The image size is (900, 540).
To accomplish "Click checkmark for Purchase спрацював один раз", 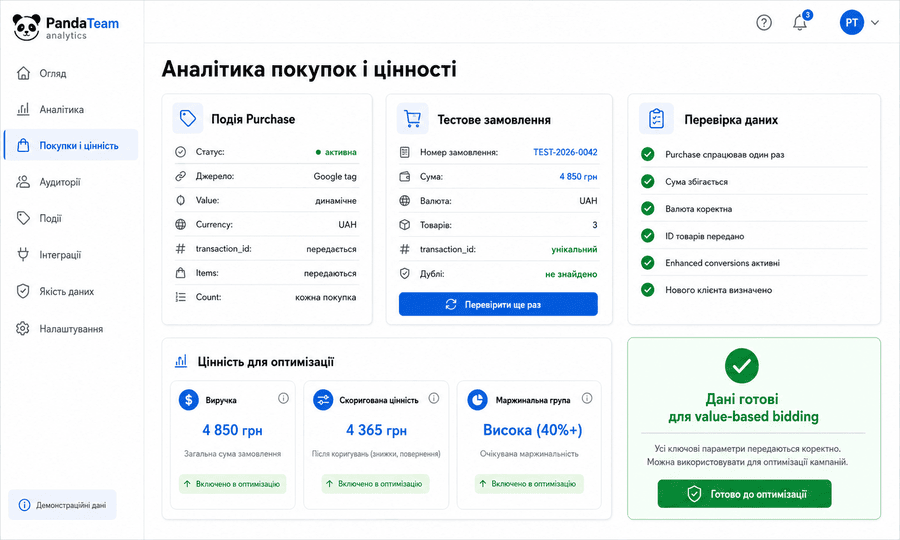I will (647, 154).
